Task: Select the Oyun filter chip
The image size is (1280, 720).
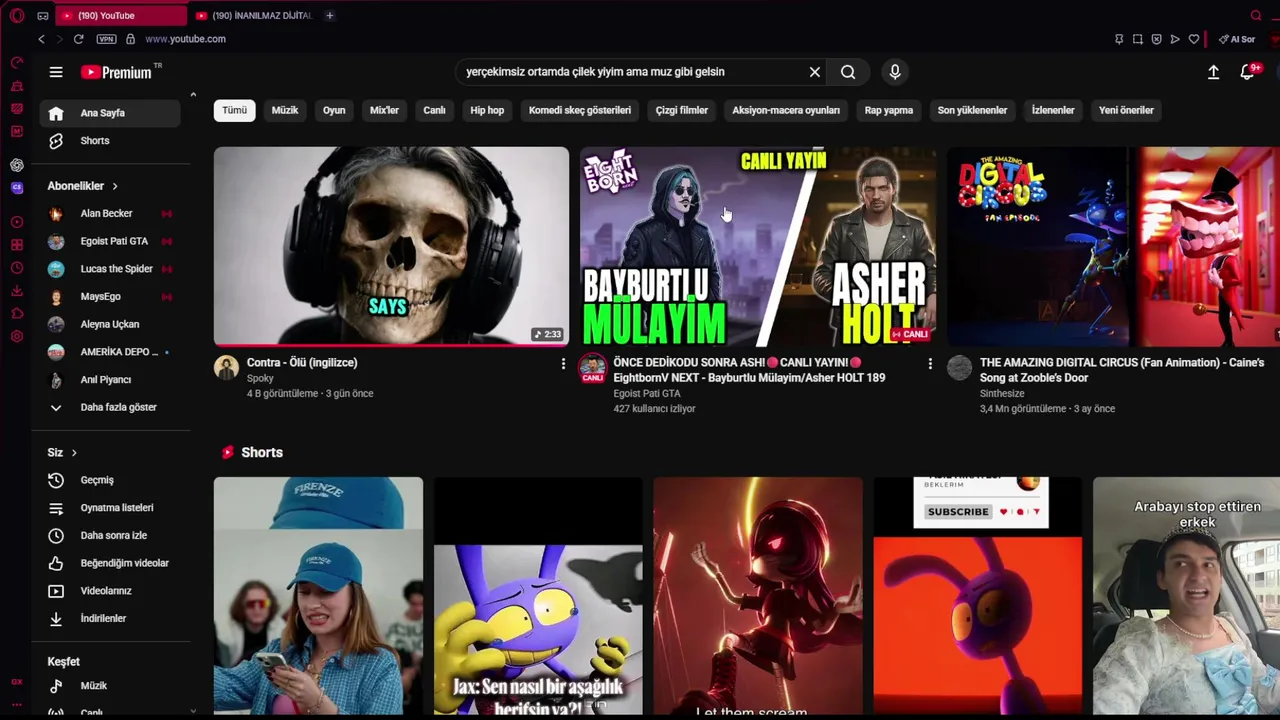Action: pos(334,110)
